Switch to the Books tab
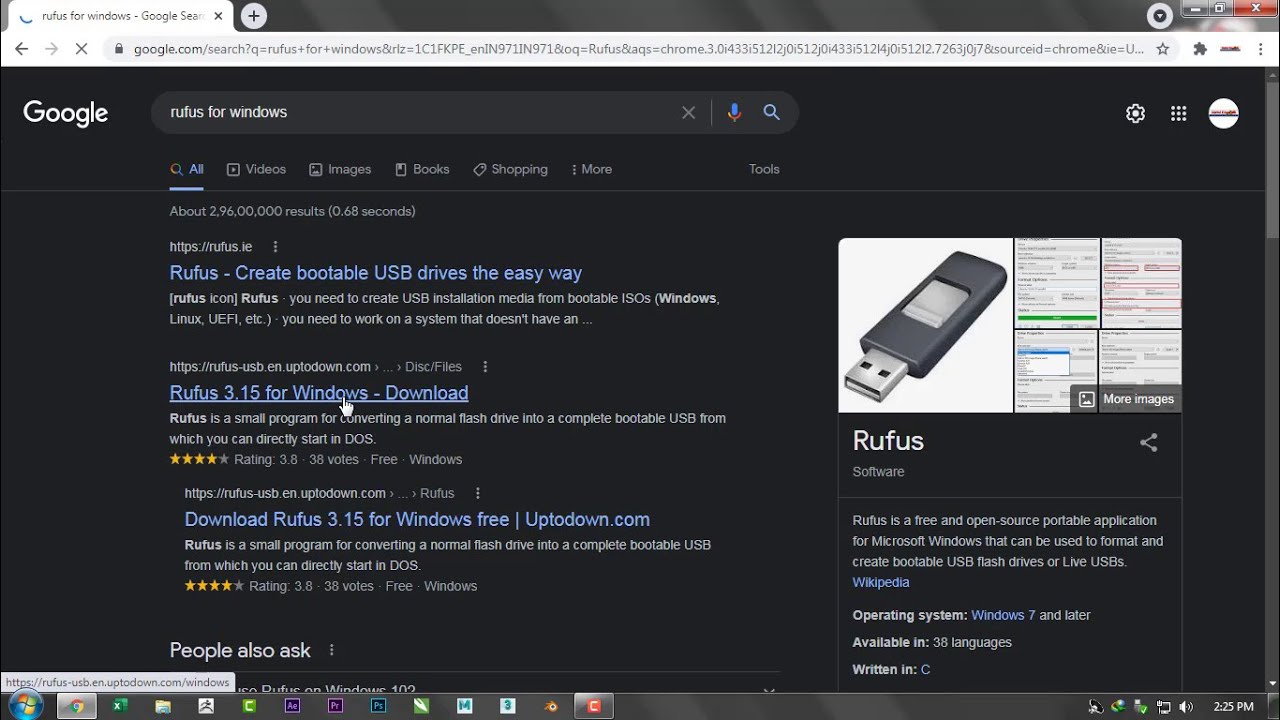The width and height of the screenshot is (1280, 720). (x=422, y=169)
